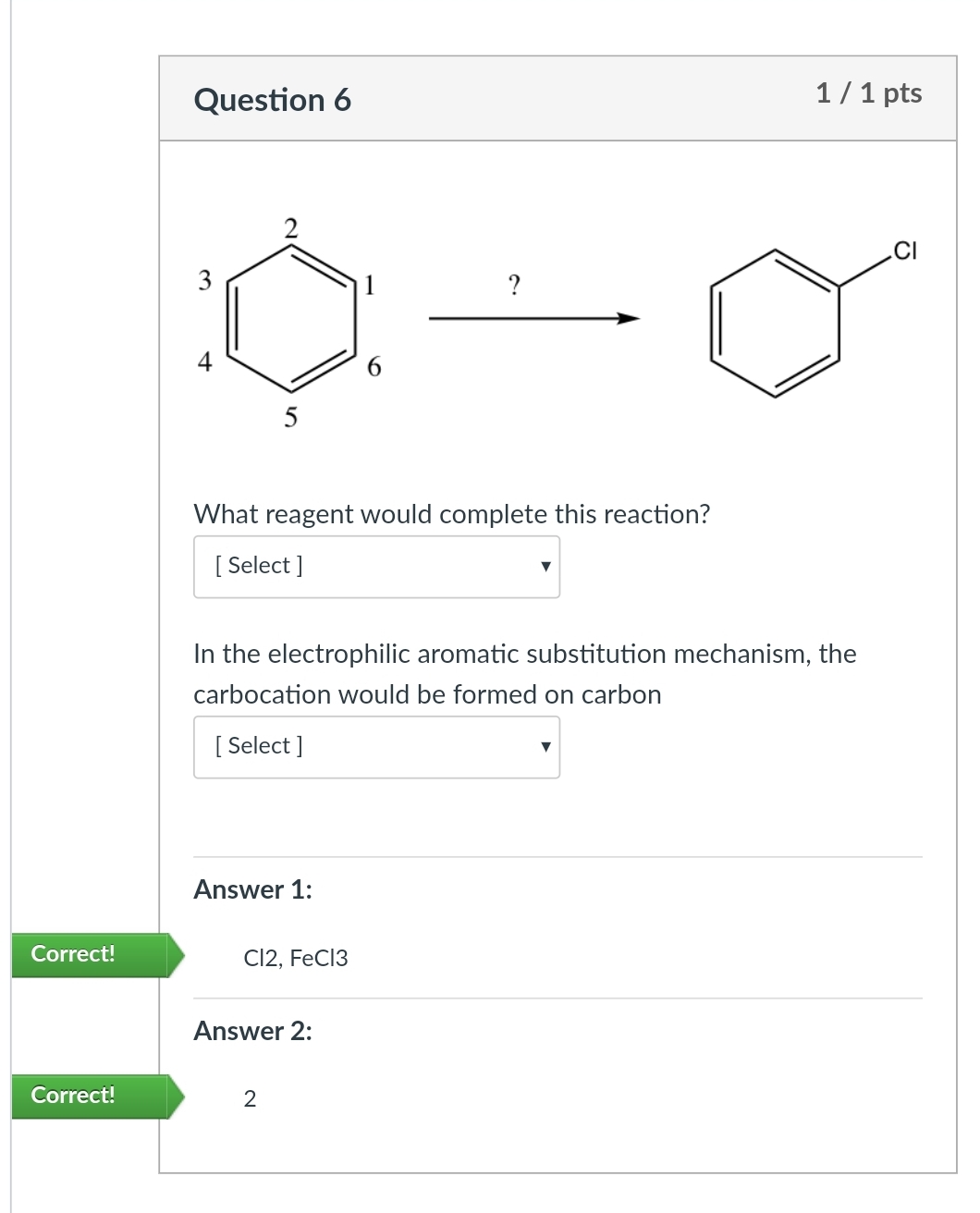Click the reaction arrow in the diagram
Screen dimensions: 980x1213
[533, 319]
